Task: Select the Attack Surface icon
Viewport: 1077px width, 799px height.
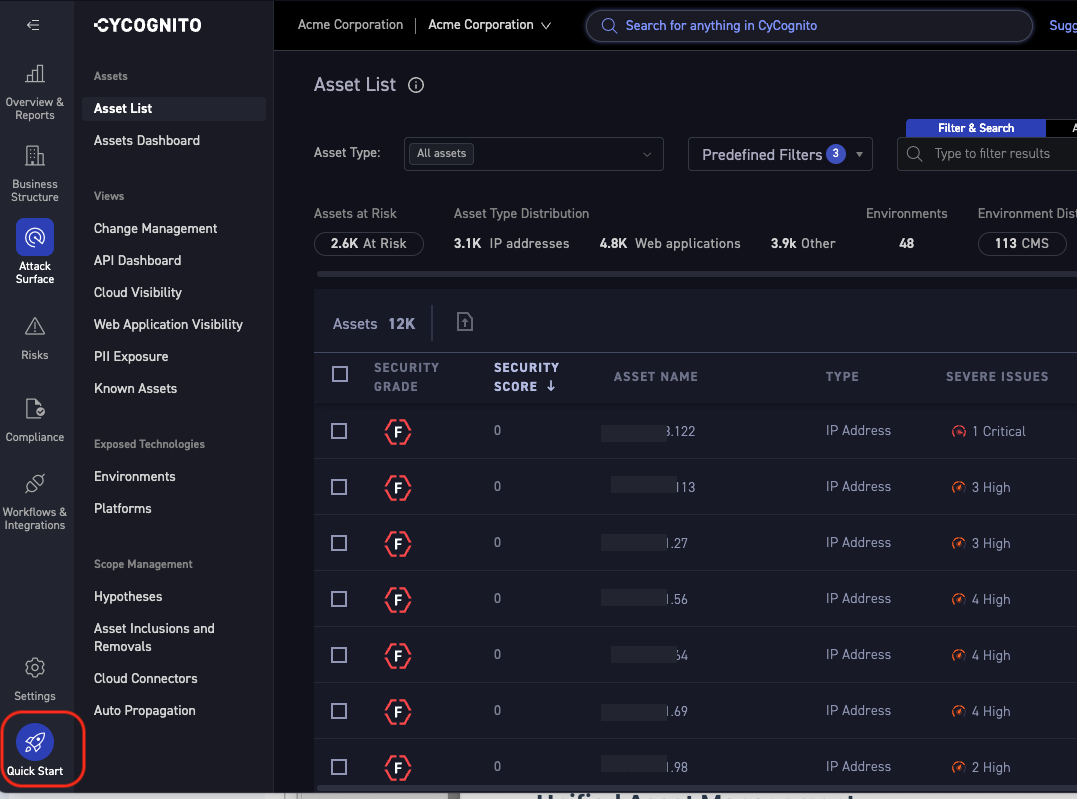Action: pyautogui.click(x=34, y=237)
